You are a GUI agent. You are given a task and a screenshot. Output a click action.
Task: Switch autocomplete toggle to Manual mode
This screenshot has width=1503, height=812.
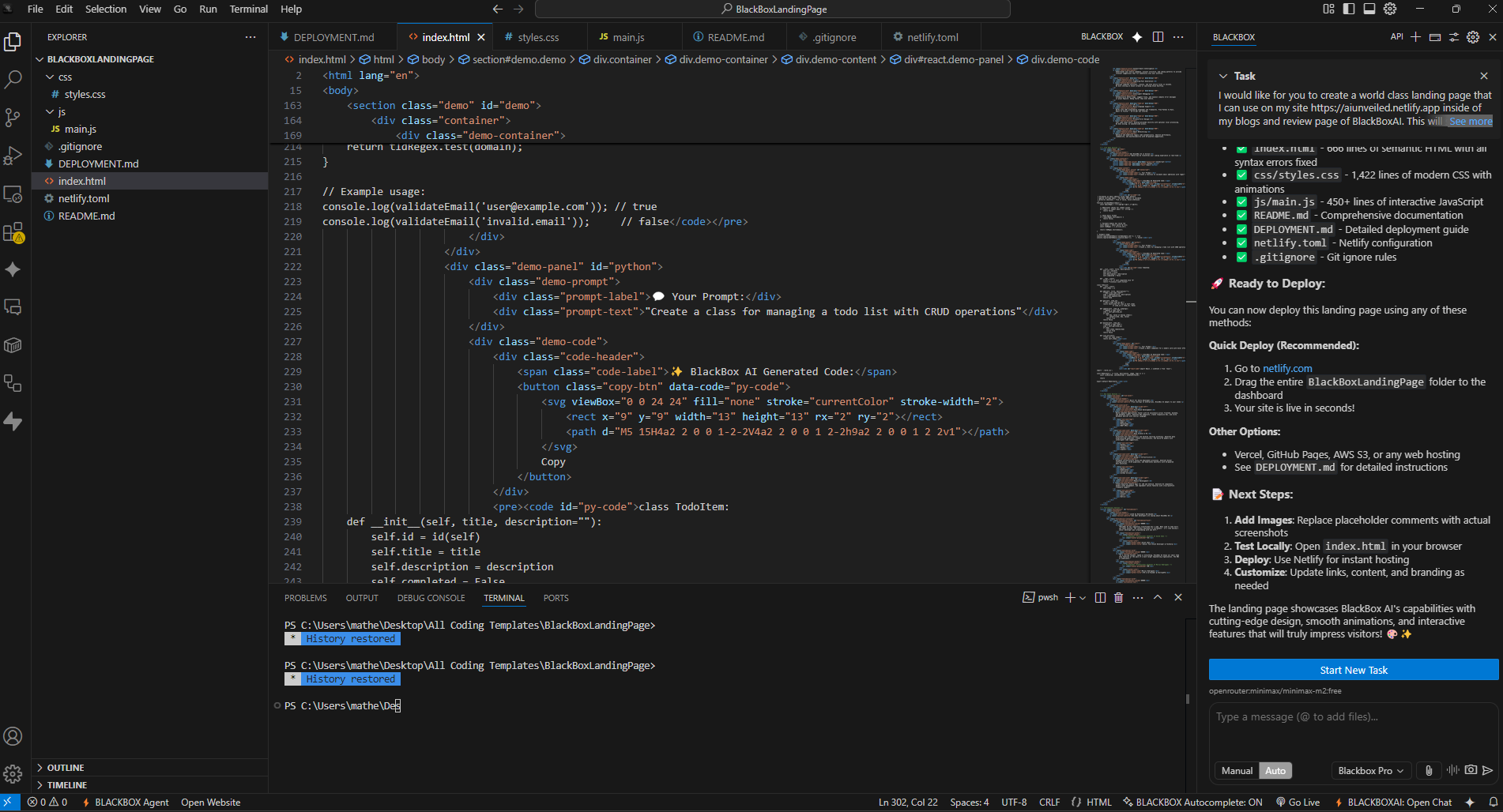point(1236,770)
